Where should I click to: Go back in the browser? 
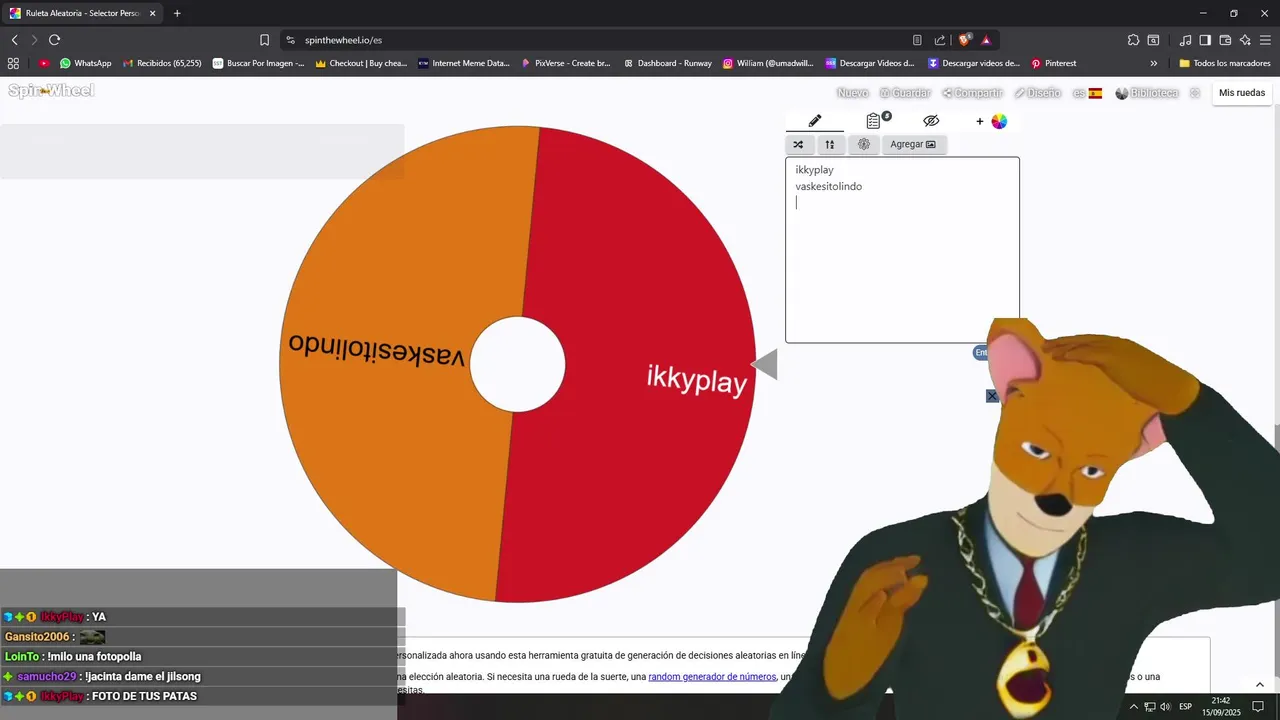tap(14, 40)
